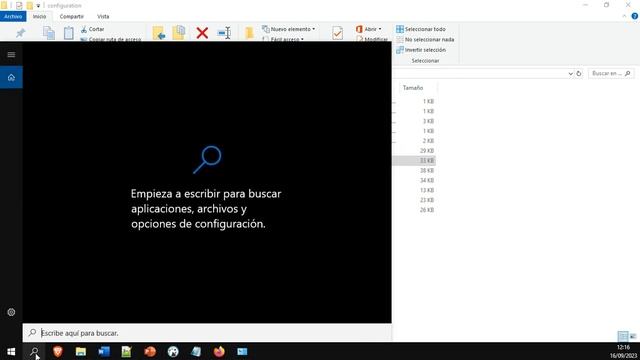Image resolution: width=640 pixels, height=360 pixels.
Task: Click the New folder icon
Action: coord(249,33)
